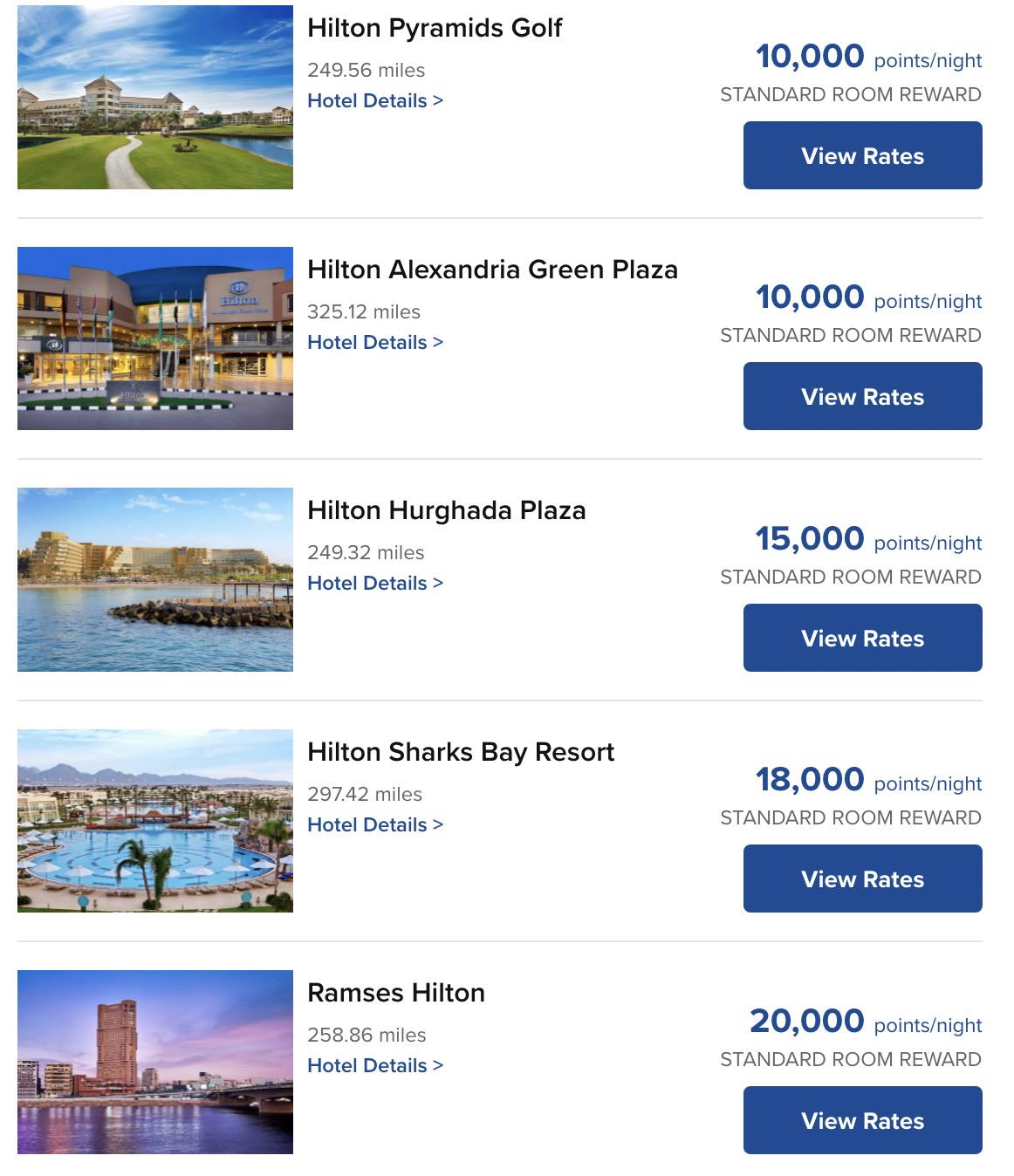Click the Hilton Pyramids Golf hotel photo
The width and height of the screenshot is (1014, 1176).
click(x=155, y=98)
